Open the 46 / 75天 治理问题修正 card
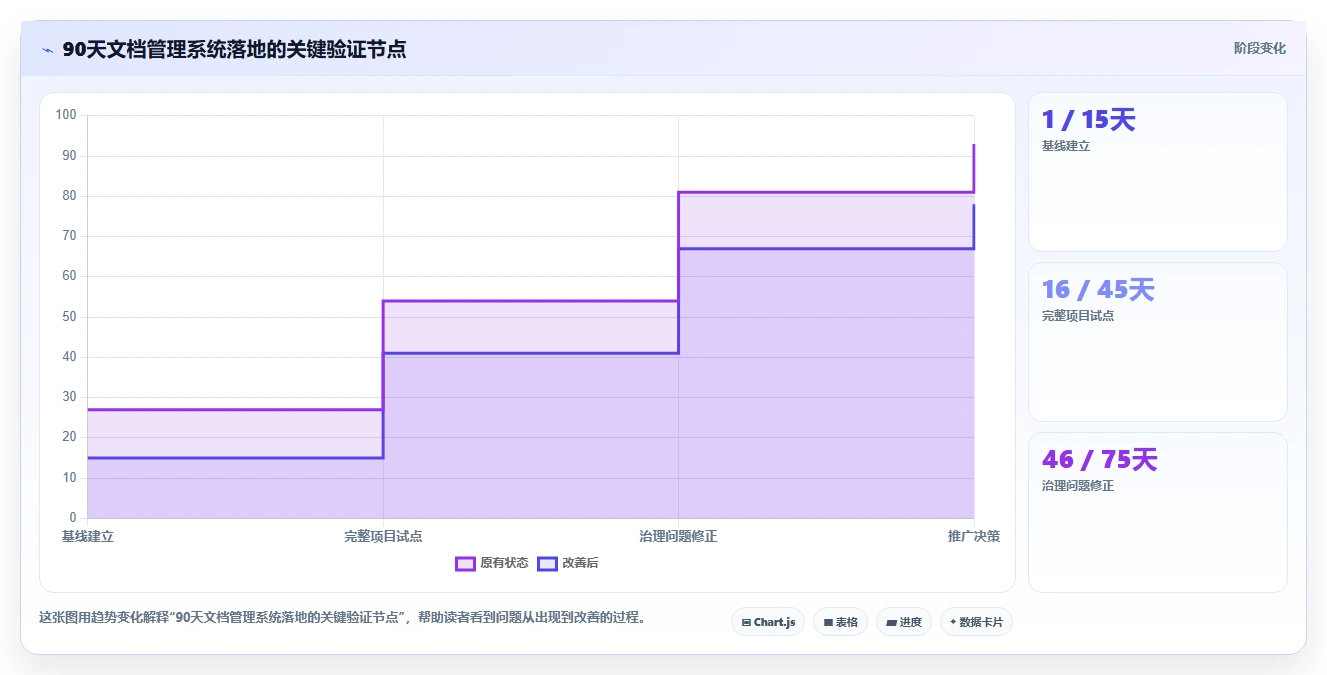 click(1157, 512)
